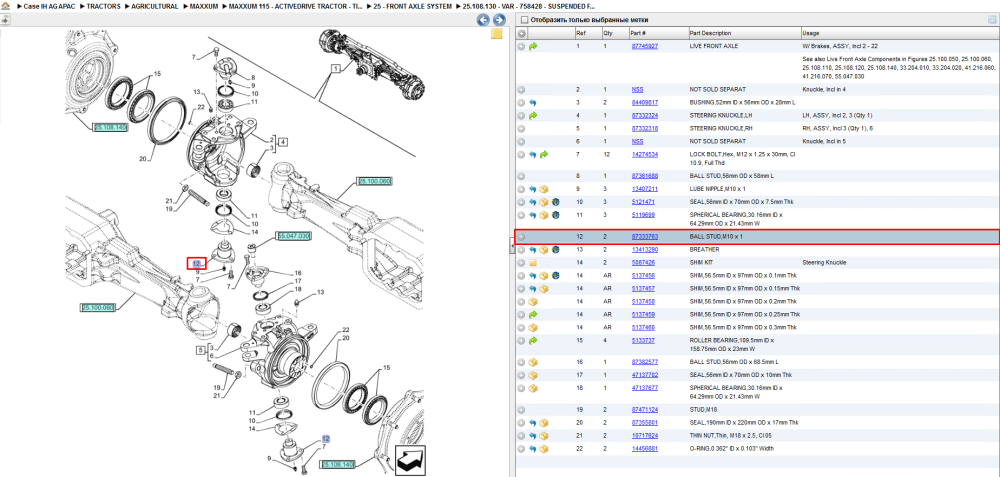Click globe icon on BREATHER row
Viewport: 1000px width, 477px height.
(x=556, y=249)
